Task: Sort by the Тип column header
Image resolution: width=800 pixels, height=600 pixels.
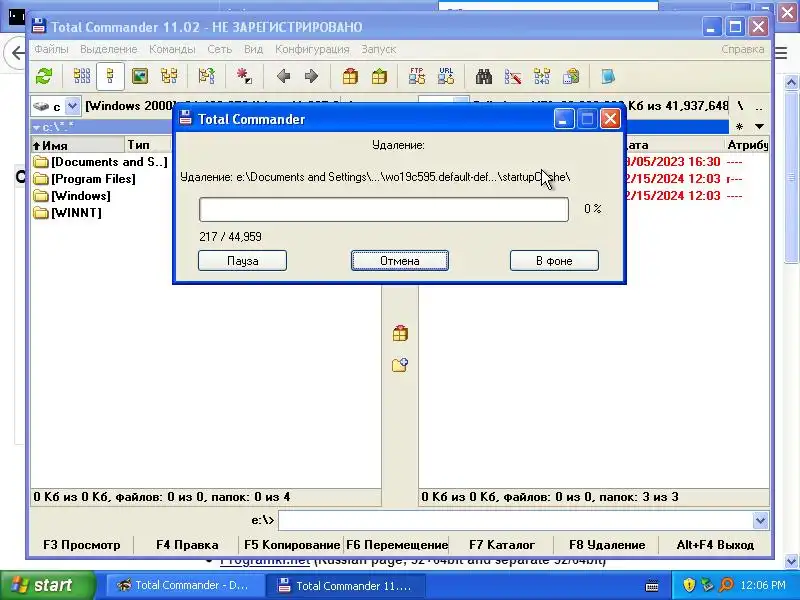Action: [147, 145]
